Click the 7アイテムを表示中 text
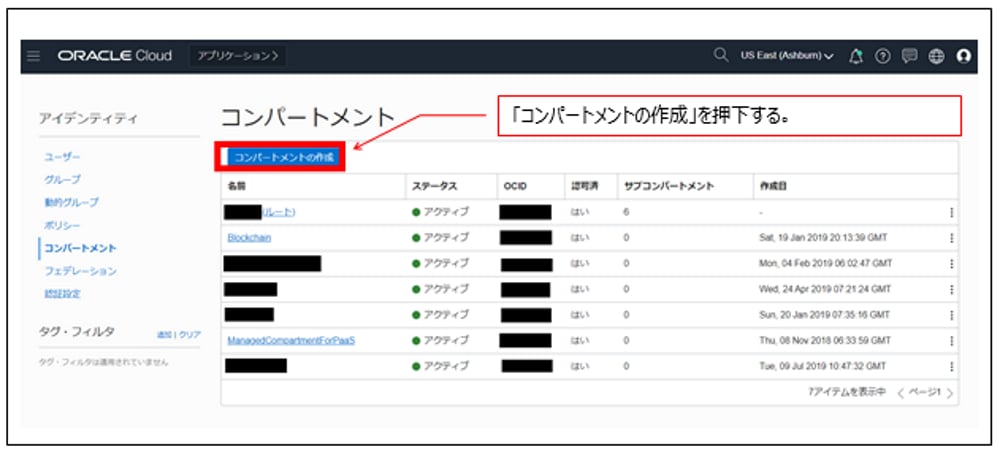Screen dimensions: 1000x452 (847, 393)
